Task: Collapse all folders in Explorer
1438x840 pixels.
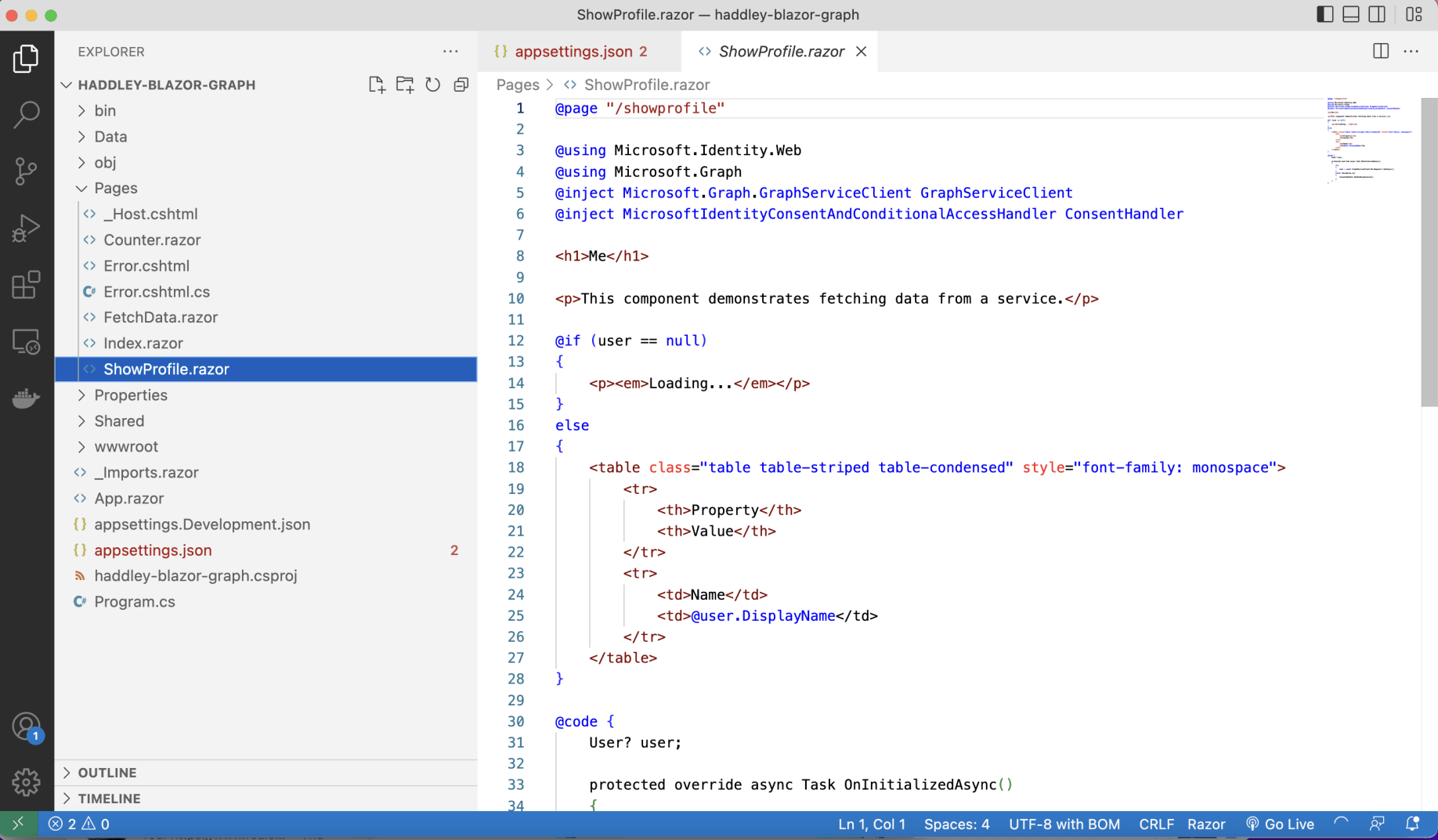Action: [461, 85]
